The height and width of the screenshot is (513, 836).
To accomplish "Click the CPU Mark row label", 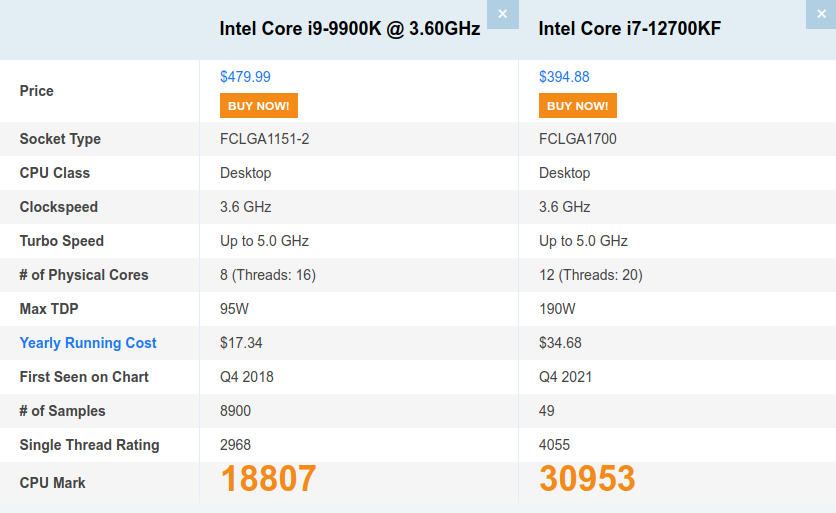I will (53, 483).
